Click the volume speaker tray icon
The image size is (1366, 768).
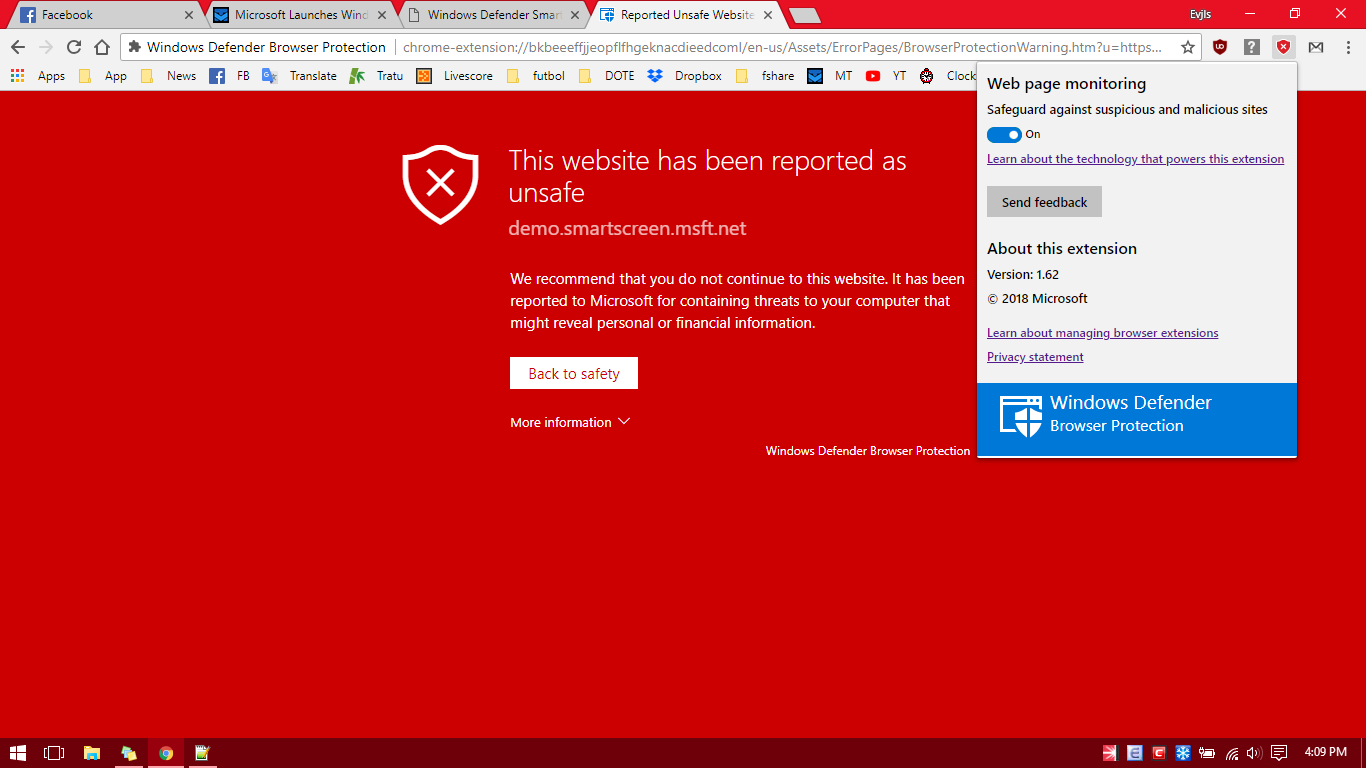pyautogui.click(x=1256, y=753)
